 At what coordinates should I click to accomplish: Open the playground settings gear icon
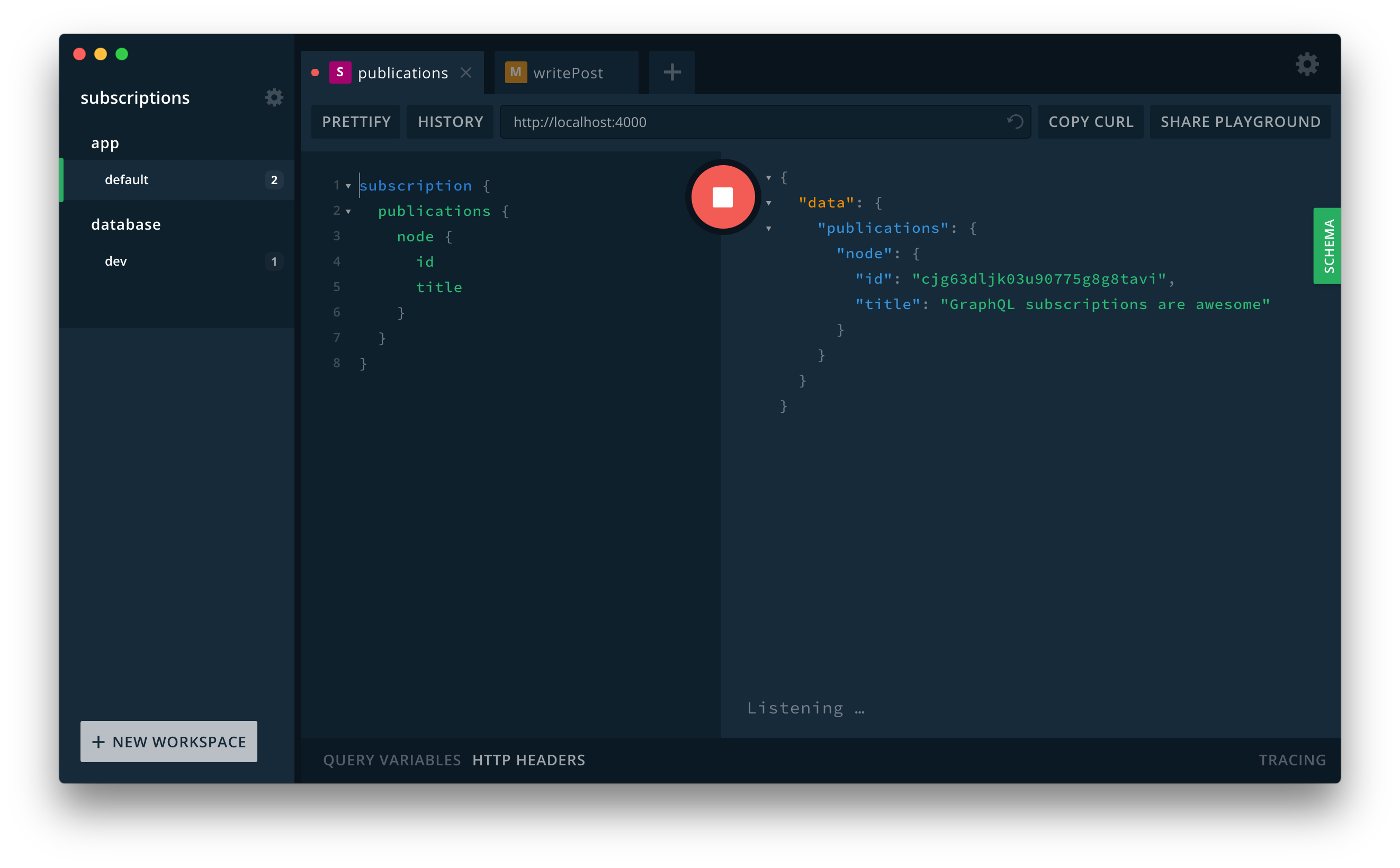1306,64
